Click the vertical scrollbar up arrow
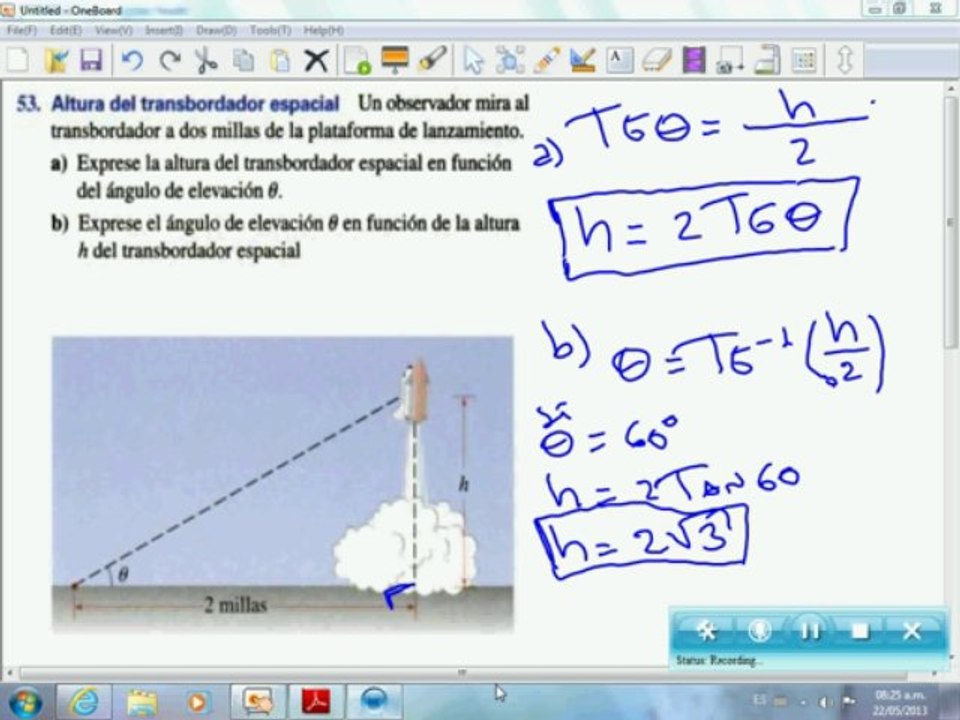Image resolution: width=960 pixels, height=720 pixels. (952, 89)
